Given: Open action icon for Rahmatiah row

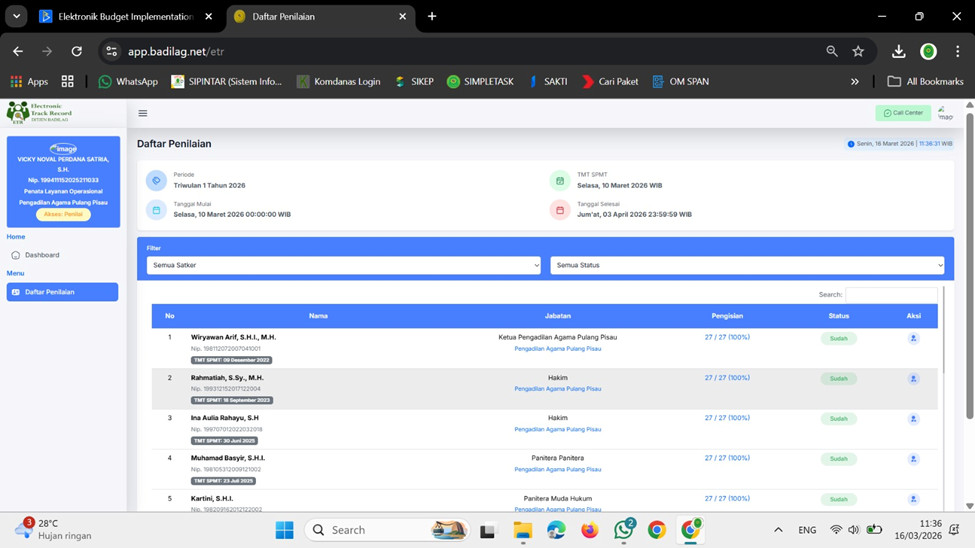Looking at the screenshot, I should tap(913, 379).
